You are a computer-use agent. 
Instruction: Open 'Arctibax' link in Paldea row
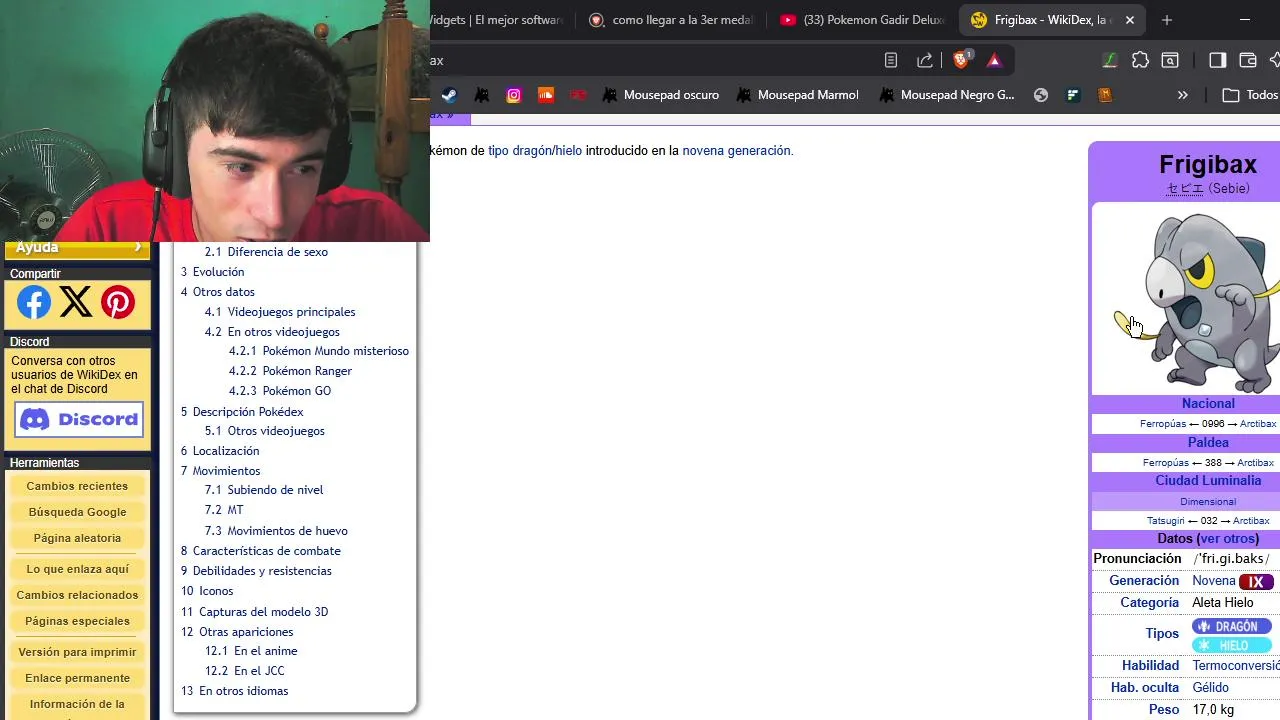(x=1255, y=463)
